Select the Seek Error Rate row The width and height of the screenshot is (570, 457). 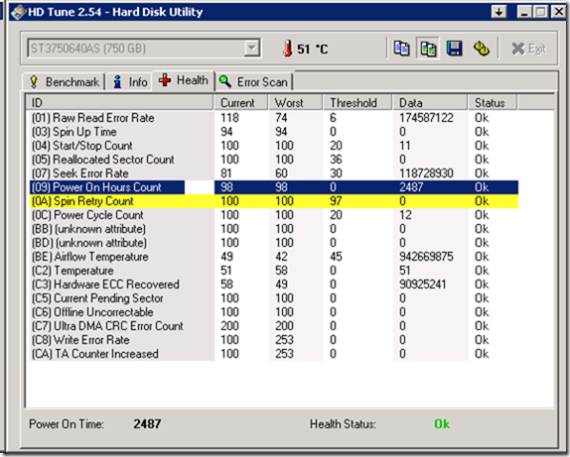click(274, 173)
